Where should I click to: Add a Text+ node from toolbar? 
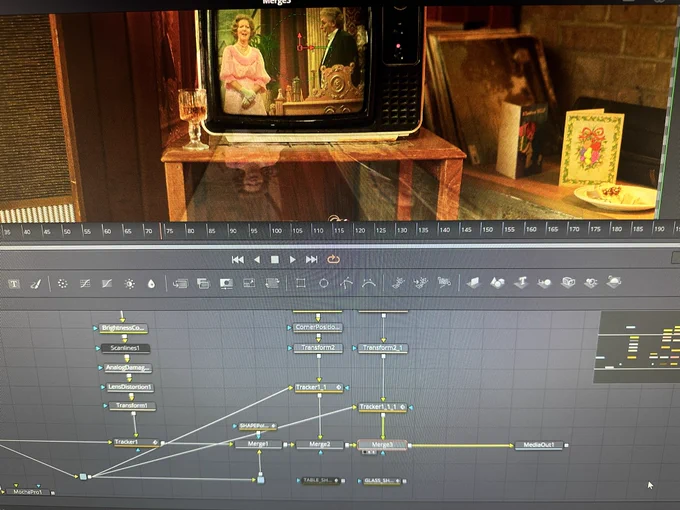coord(14,284)
